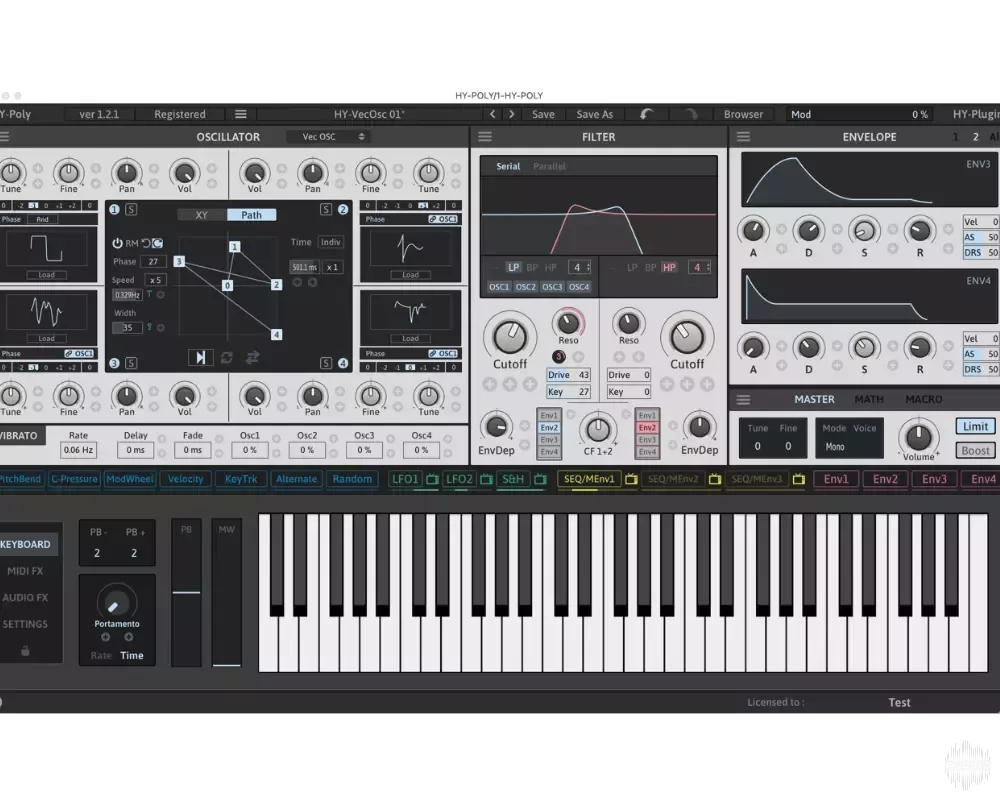This screenshot has height=800, width=1000.
Task: Open the S&H monitor icon
Action: (x=540, y=479)
